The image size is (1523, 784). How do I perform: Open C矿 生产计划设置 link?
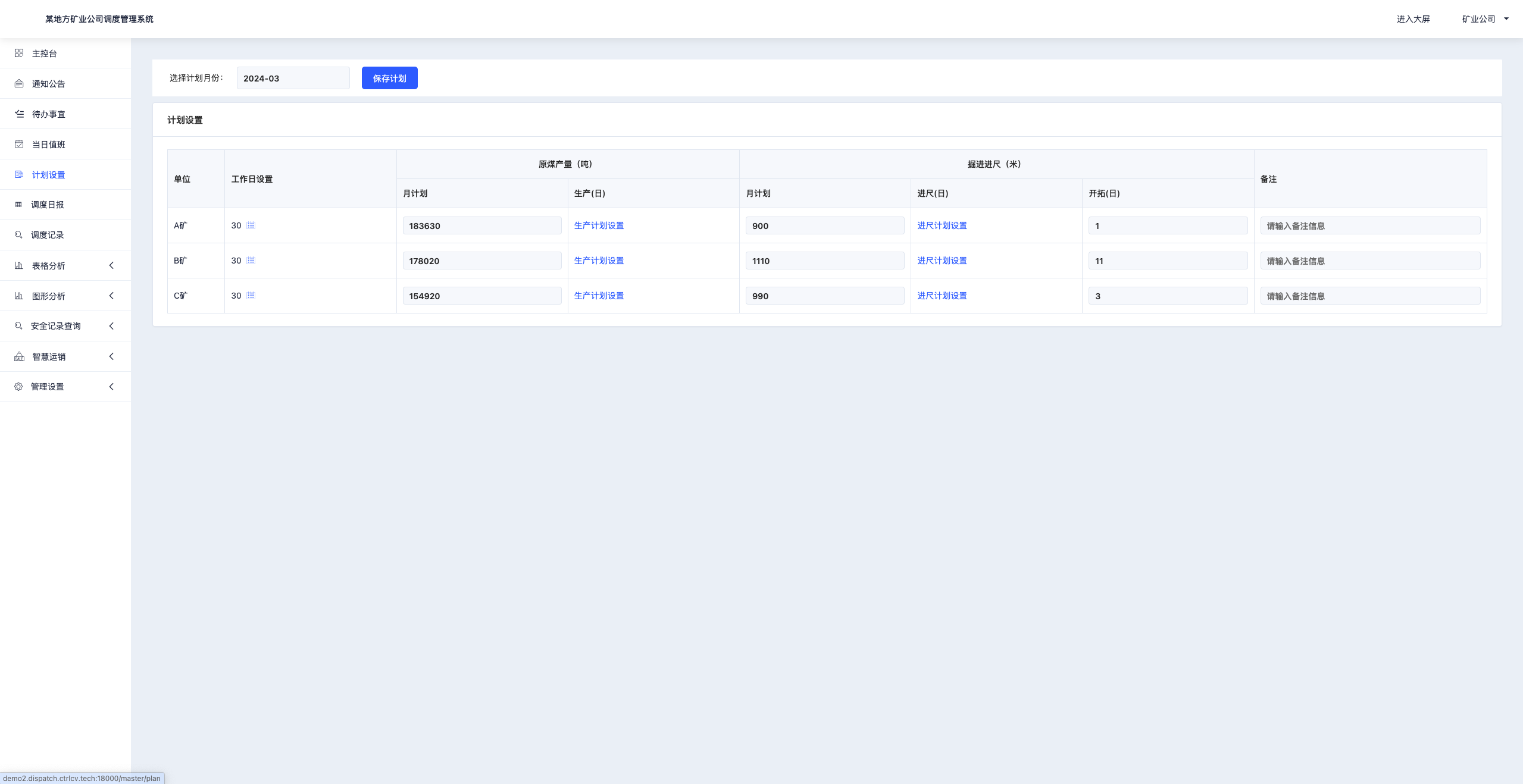point(599,296)
